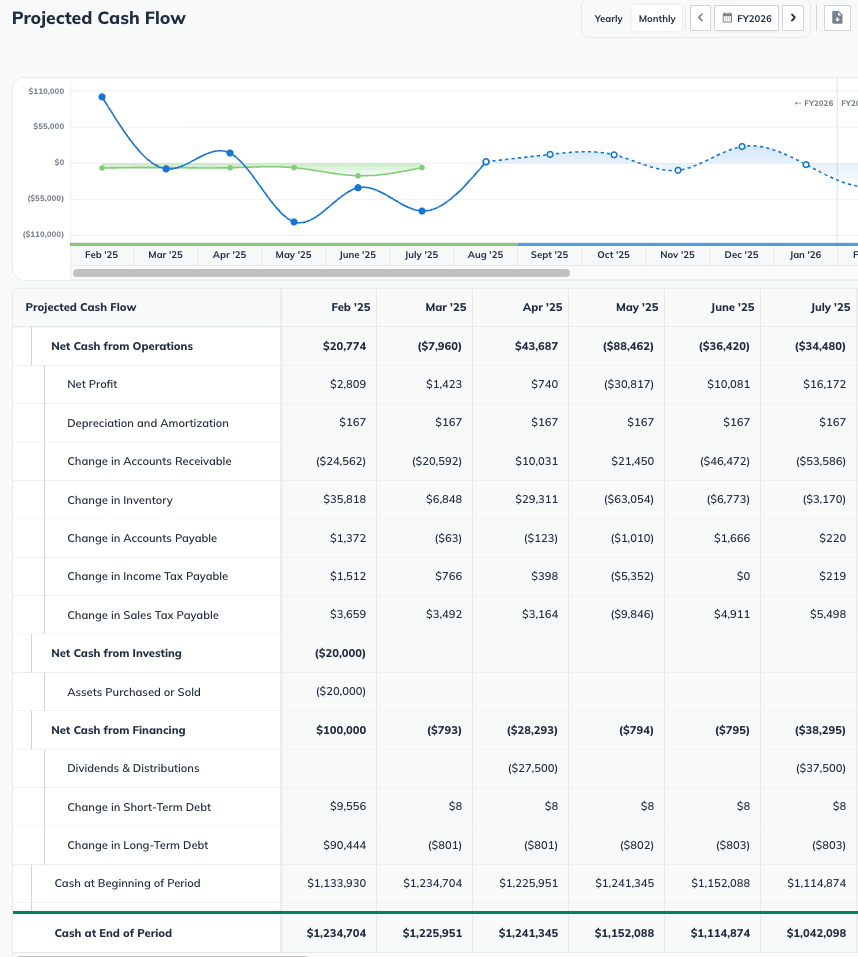The height and width of the screenshot is (957, 858).
Task: Select the Dec '25 projected data point
Action: 742,146
